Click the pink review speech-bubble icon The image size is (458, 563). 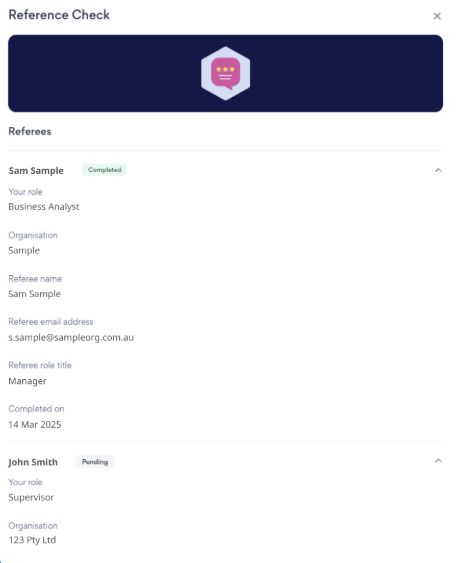pyautogui.click(x=225, y=74)
